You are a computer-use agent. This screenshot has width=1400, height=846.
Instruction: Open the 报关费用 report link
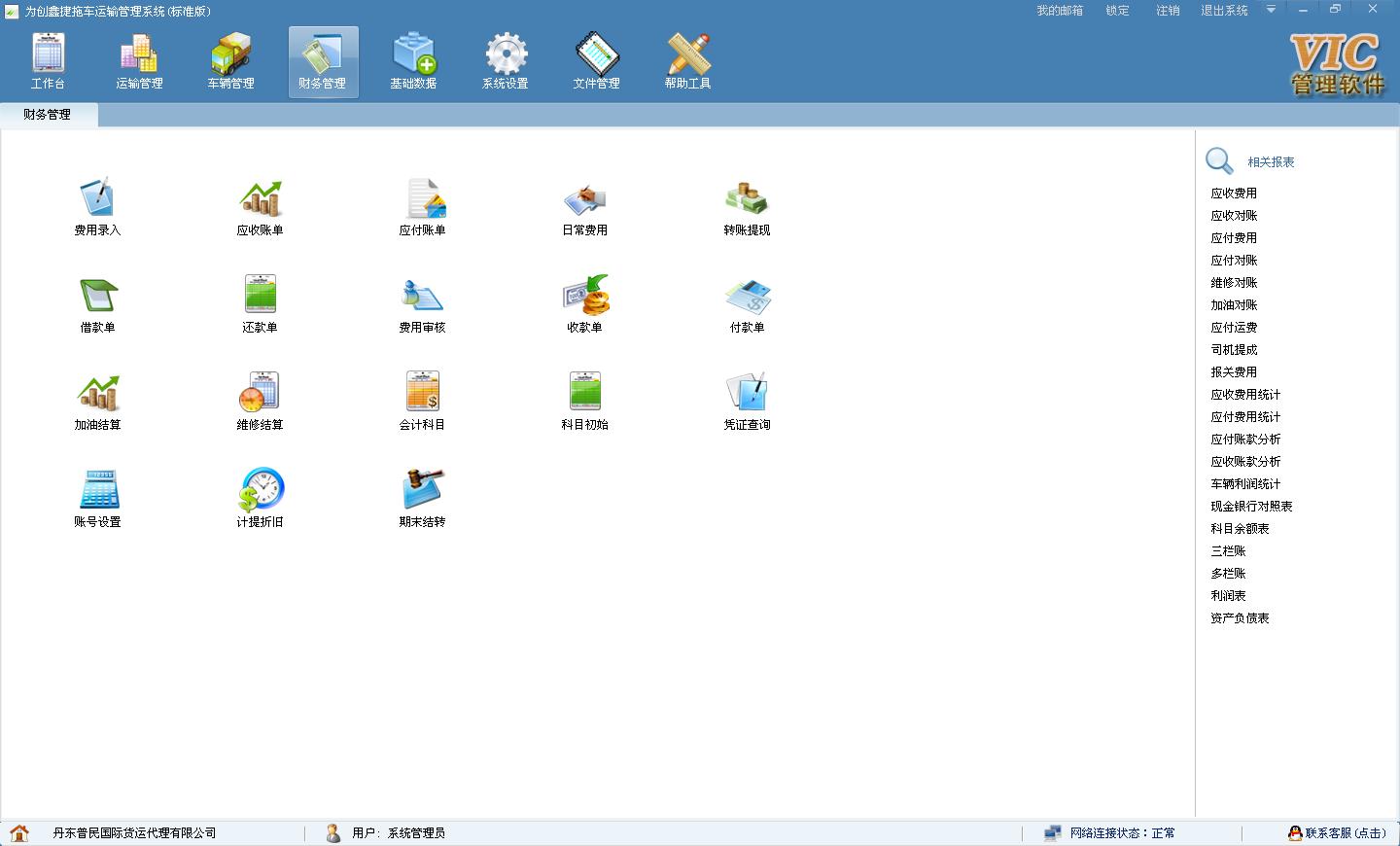1234,372
